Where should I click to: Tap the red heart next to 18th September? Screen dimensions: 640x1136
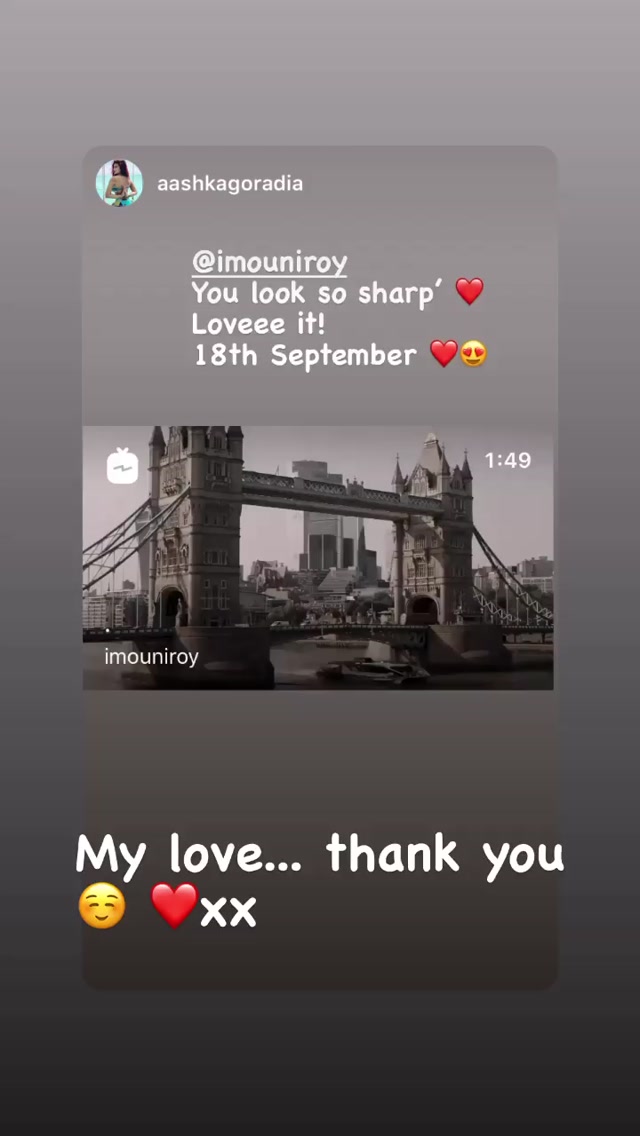pyautogui.click(x=444, y=354)
